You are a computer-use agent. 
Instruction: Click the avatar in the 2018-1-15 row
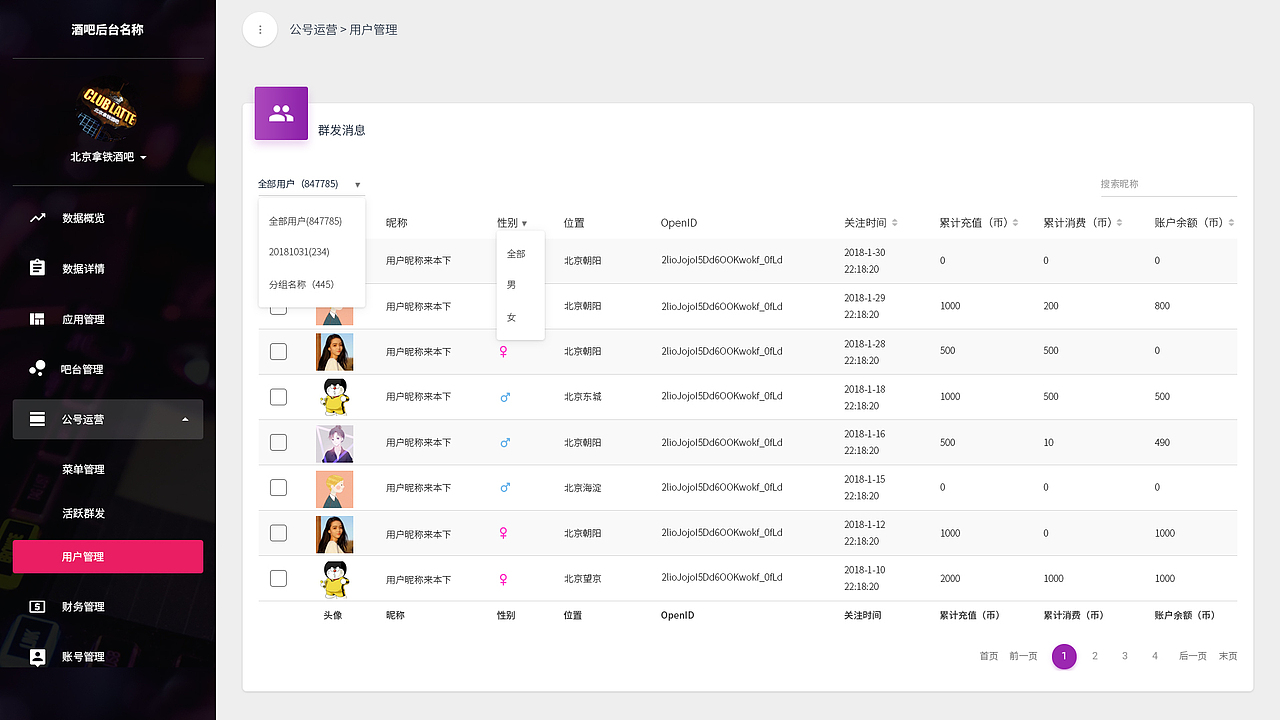point(334,488)
